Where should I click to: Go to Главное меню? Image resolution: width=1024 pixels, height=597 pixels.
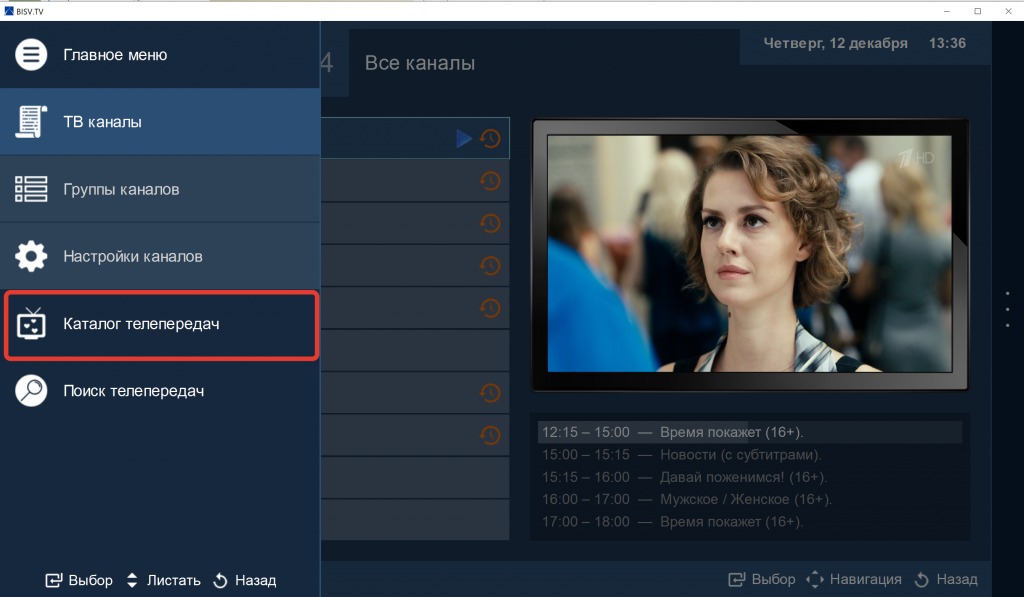(115, 55)
